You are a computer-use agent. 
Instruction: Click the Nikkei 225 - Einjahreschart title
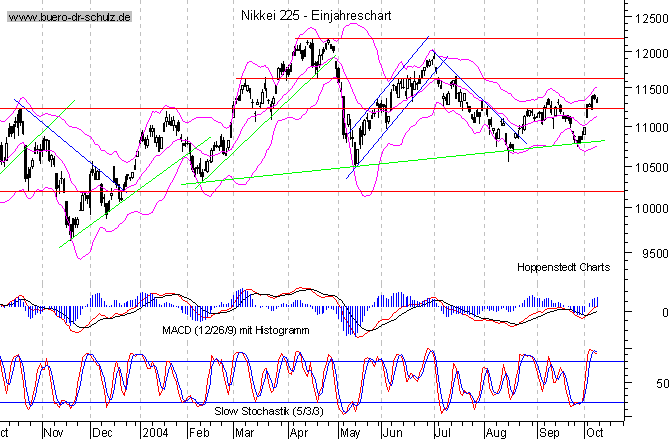317,17
